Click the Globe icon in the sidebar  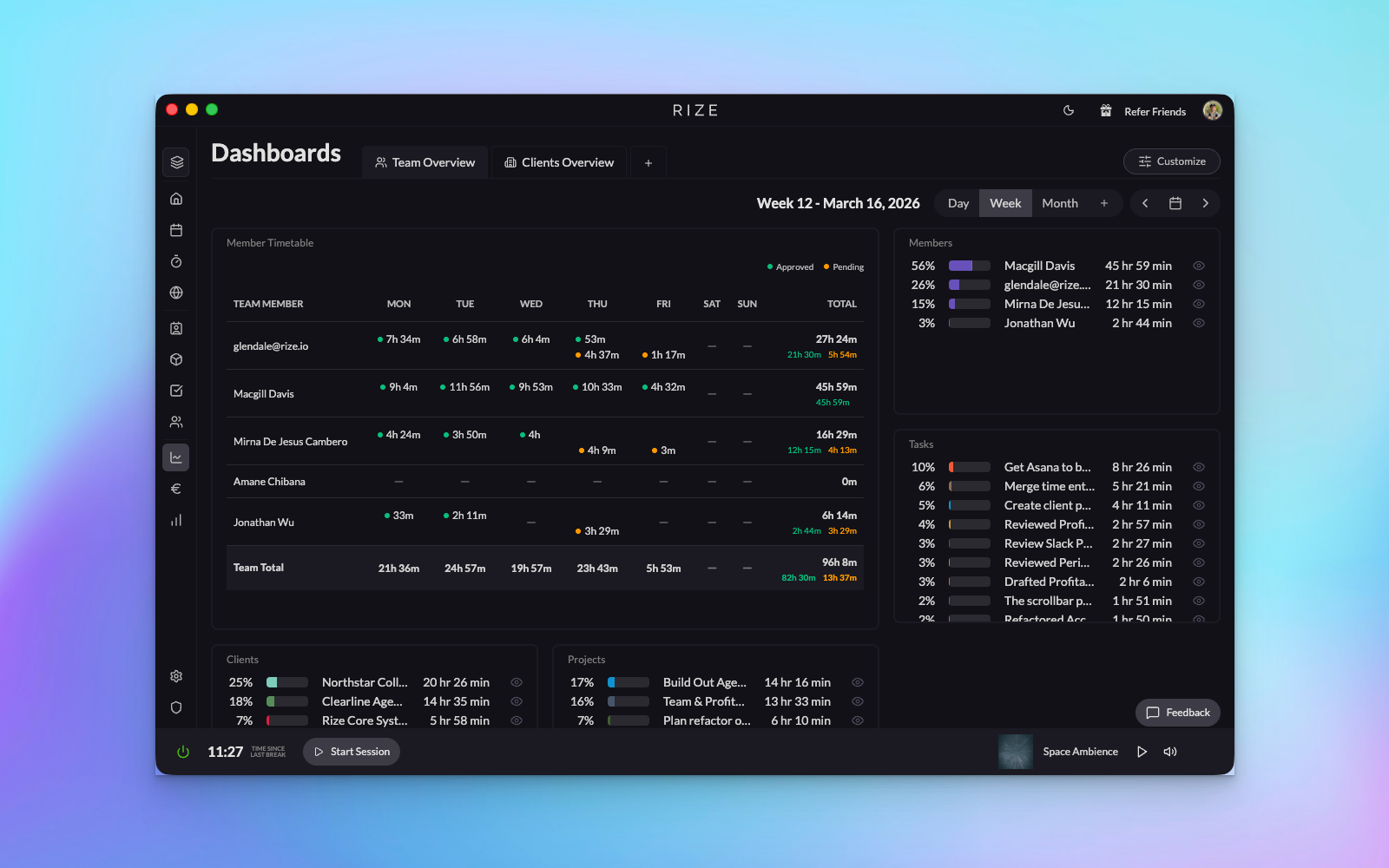(x=175, y=293)
